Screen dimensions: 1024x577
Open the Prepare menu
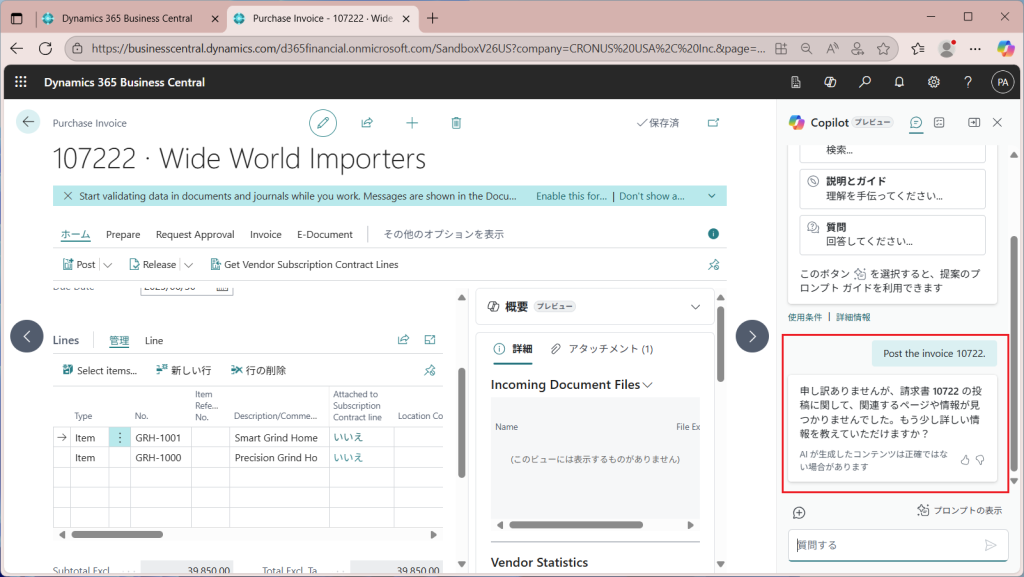123,234
